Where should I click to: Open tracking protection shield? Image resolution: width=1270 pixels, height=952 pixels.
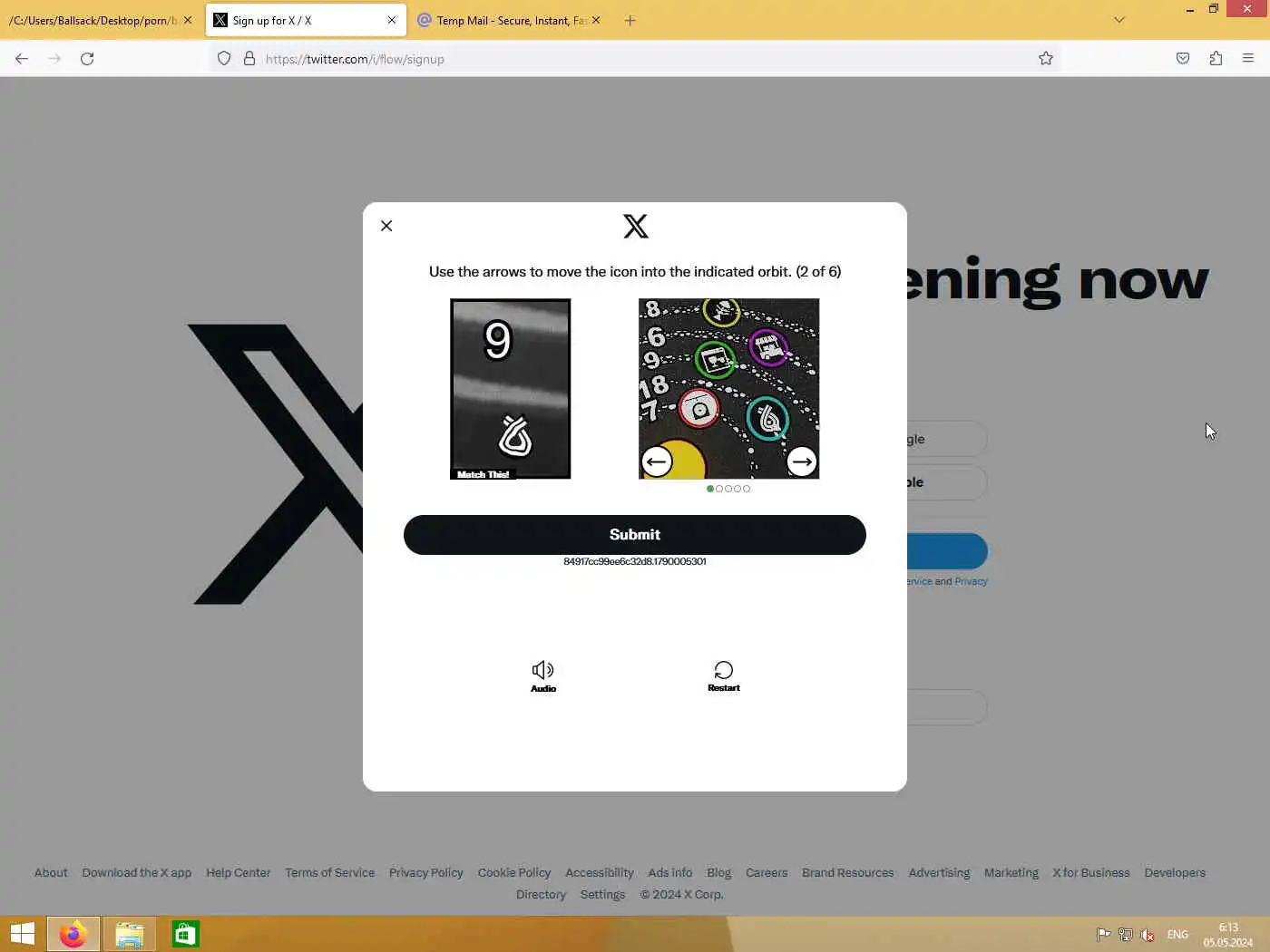(224, 59)
